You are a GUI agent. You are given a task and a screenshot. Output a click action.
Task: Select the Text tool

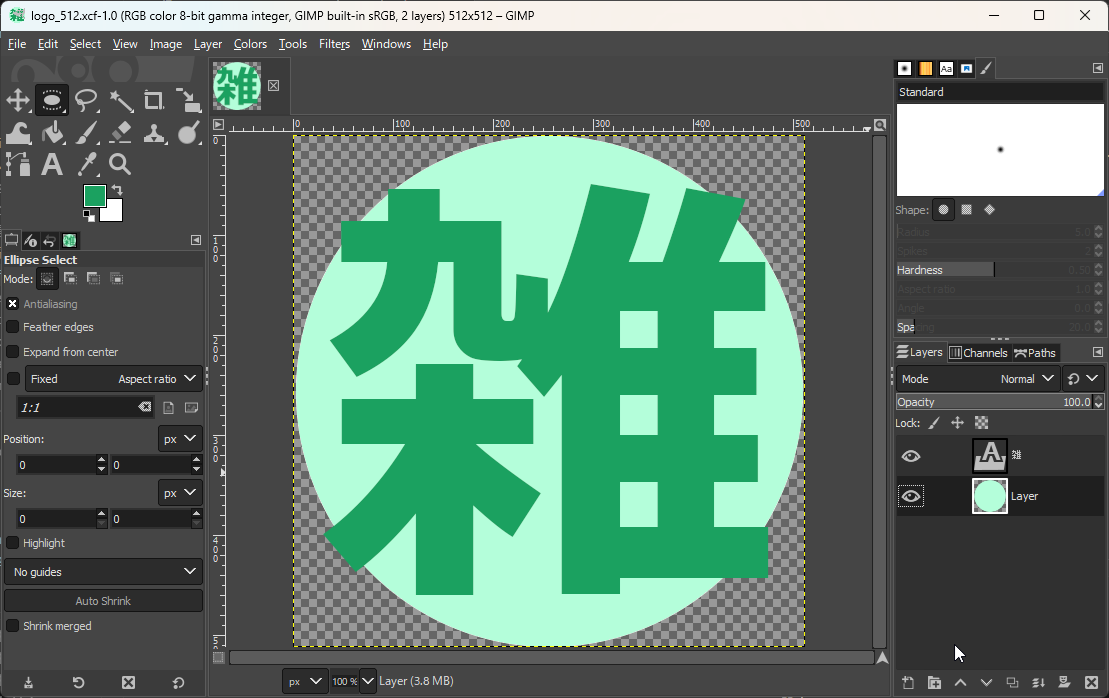tap(52, 165)
